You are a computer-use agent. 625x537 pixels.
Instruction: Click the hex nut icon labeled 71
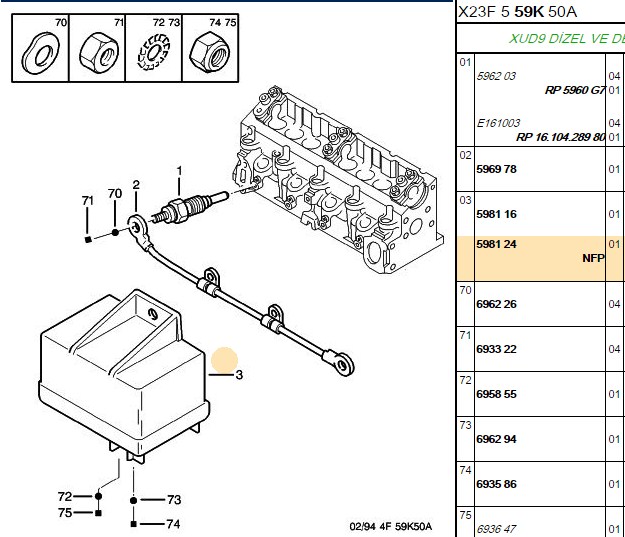pos(98,53)
